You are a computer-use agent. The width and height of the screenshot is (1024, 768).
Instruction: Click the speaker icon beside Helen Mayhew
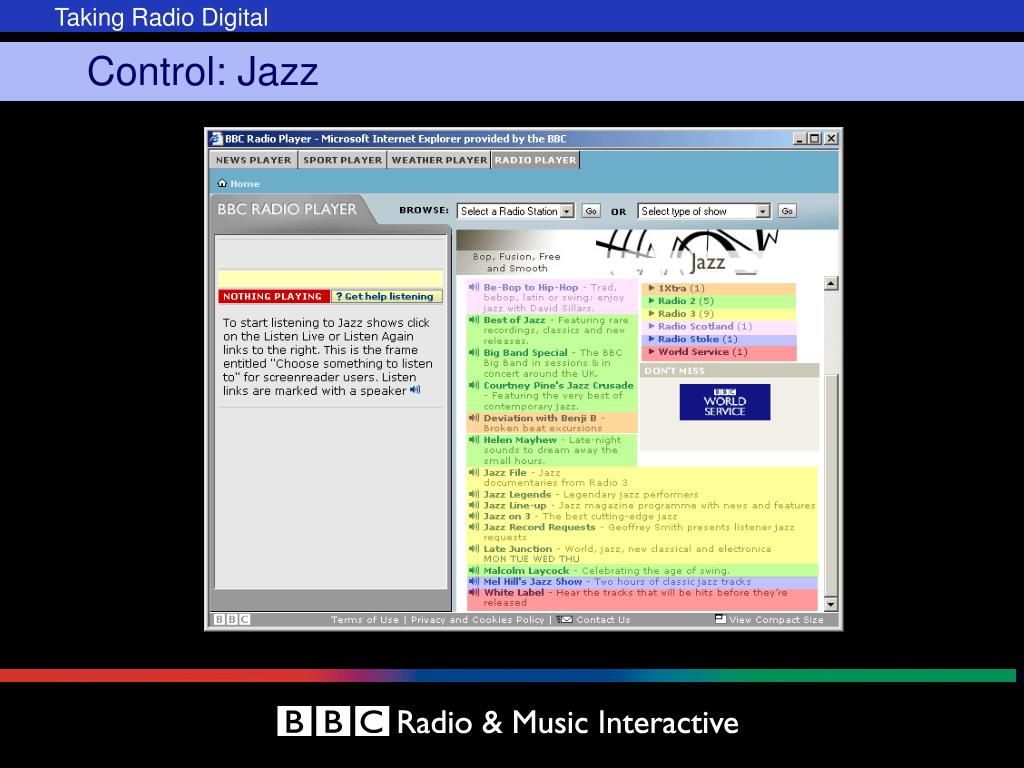pyautogui.click(x=474, y=440)
